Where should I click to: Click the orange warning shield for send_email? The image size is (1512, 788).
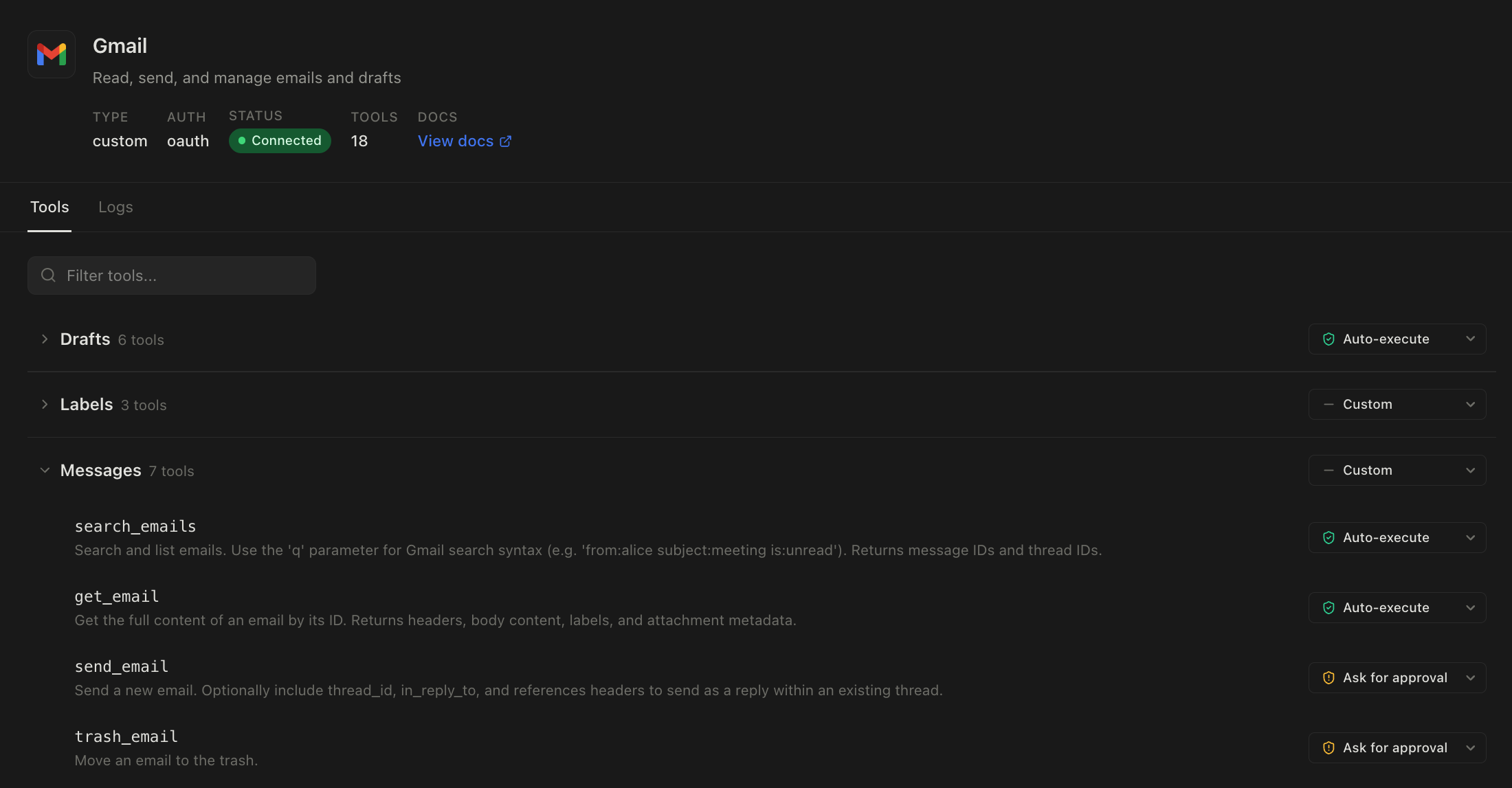(x=1328, y=678)
